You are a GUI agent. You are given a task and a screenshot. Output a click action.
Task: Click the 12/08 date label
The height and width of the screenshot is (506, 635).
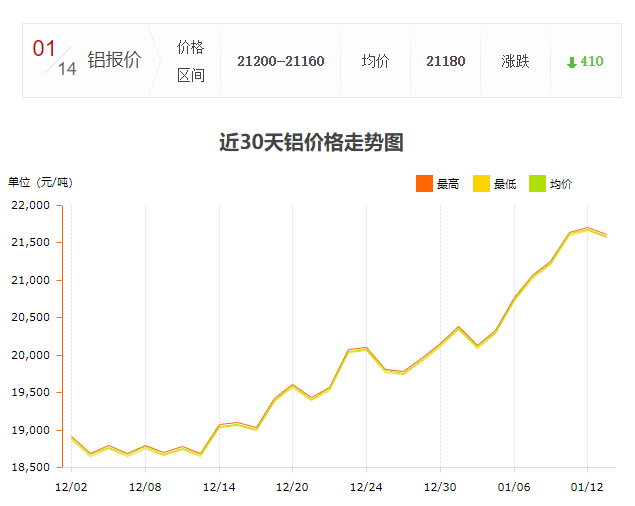click(145, 487)
